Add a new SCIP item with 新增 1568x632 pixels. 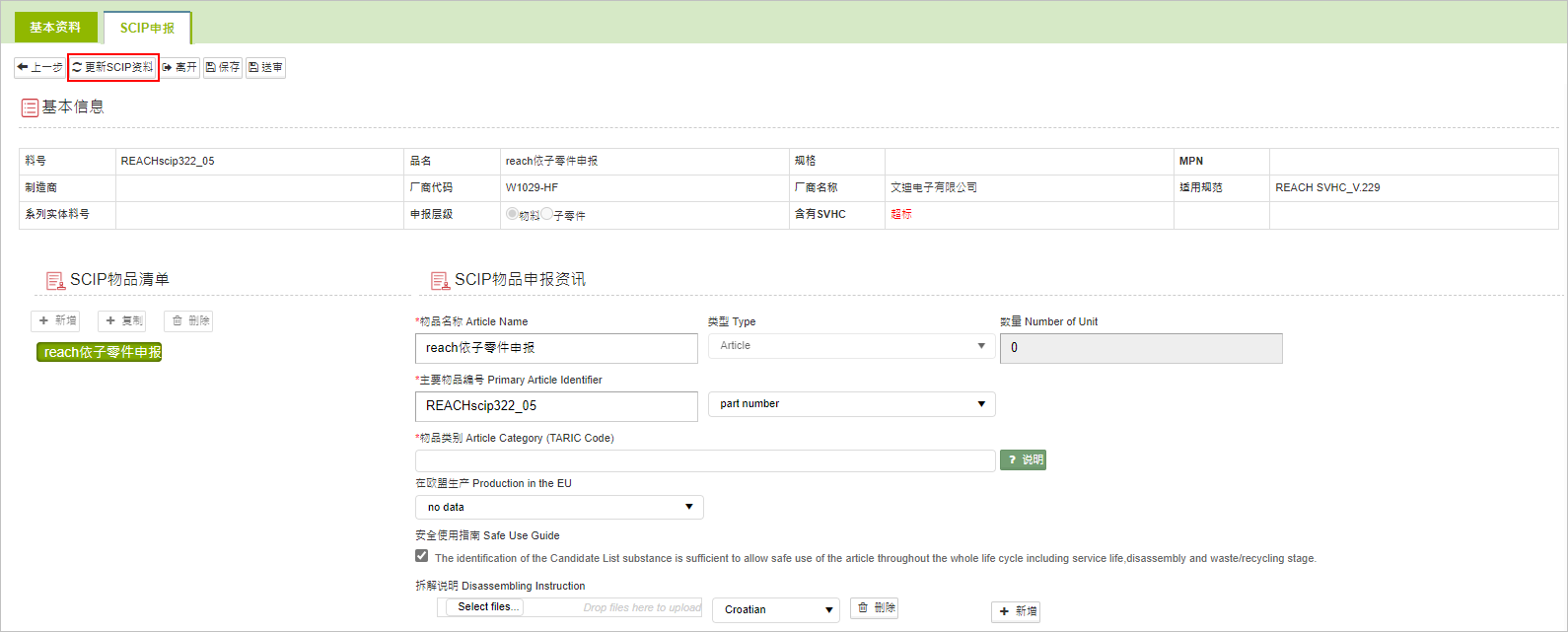[55, 320]
